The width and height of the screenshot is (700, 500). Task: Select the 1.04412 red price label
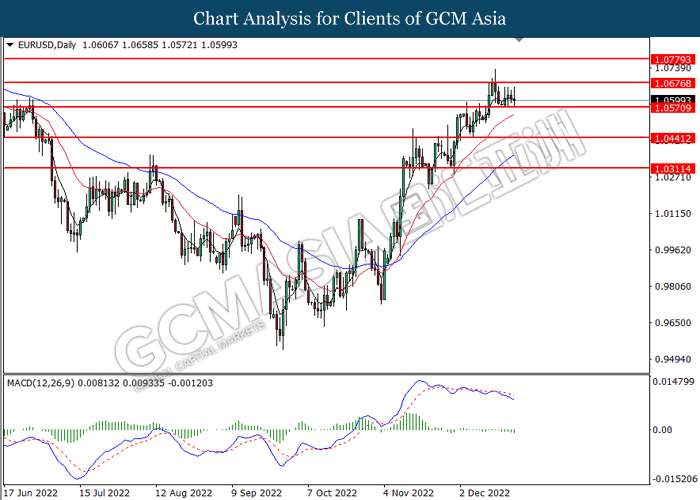click(x=673, y=138)
